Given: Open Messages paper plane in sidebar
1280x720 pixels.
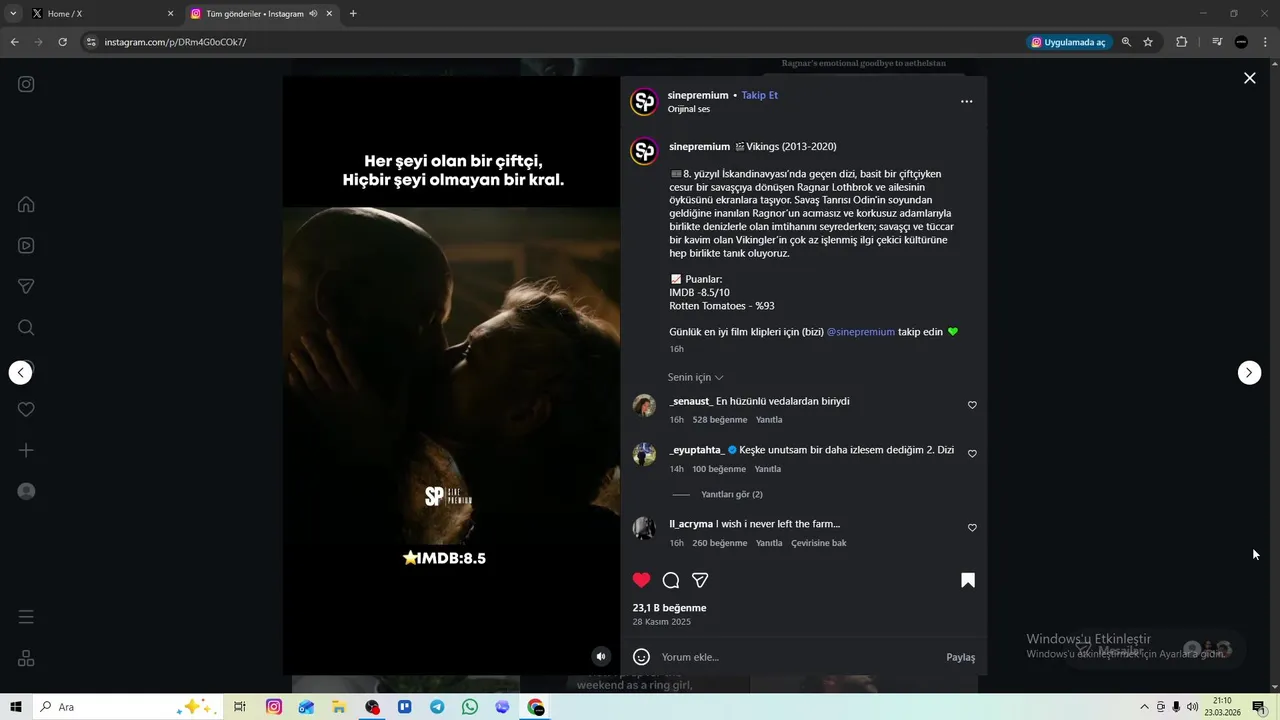Looking at the screenshot, I should tap(26, 286).
